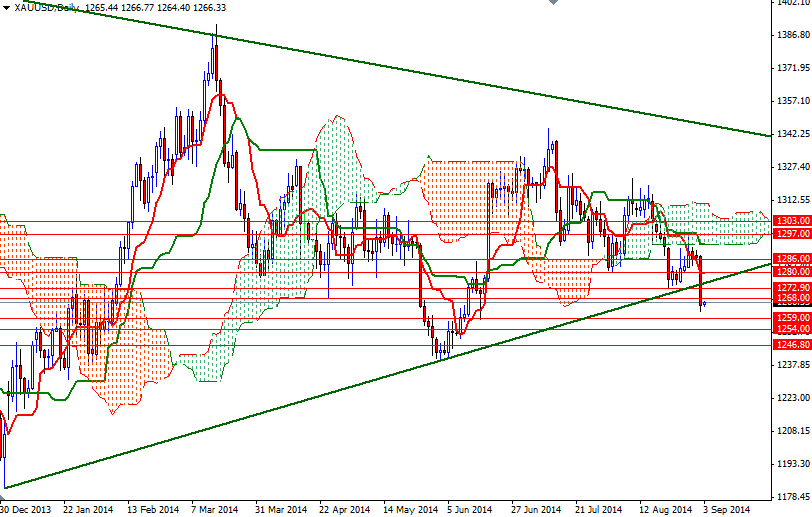Click the small blue latest candle on chart
The image size is (812, 517).
[x=705, y=303]
